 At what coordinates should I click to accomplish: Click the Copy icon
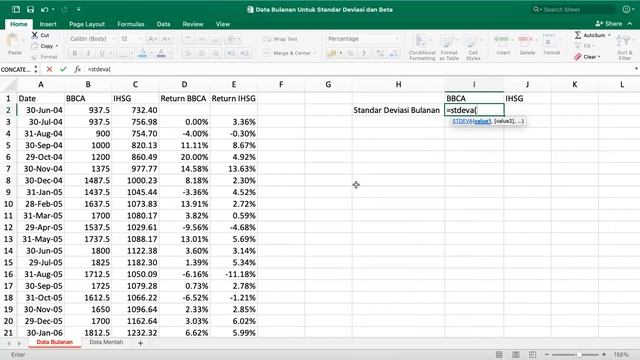click(x=35, y=46)
